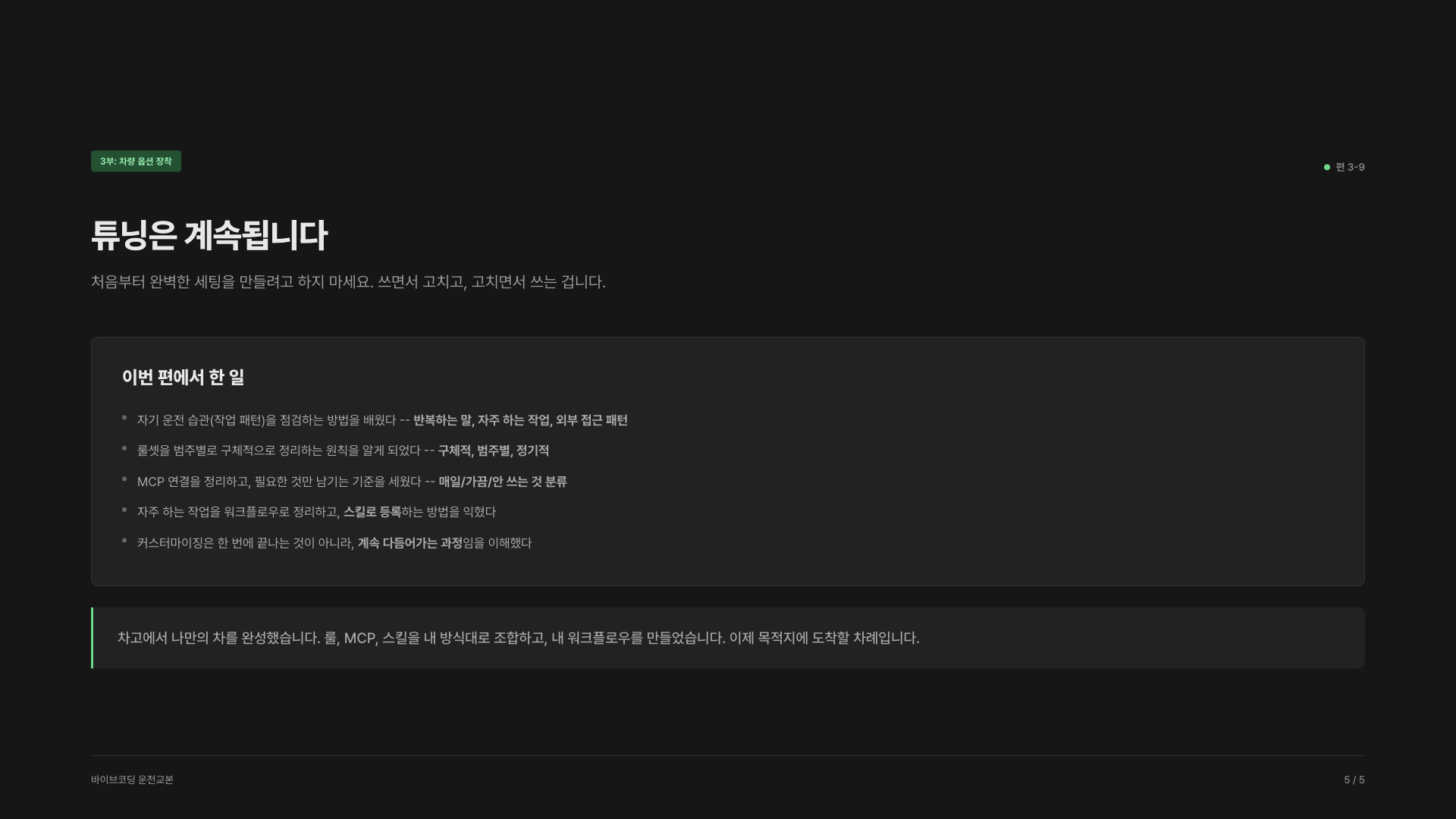Click the quote text starting with 차고에서 나만의 차를

[x=518, y=638]
